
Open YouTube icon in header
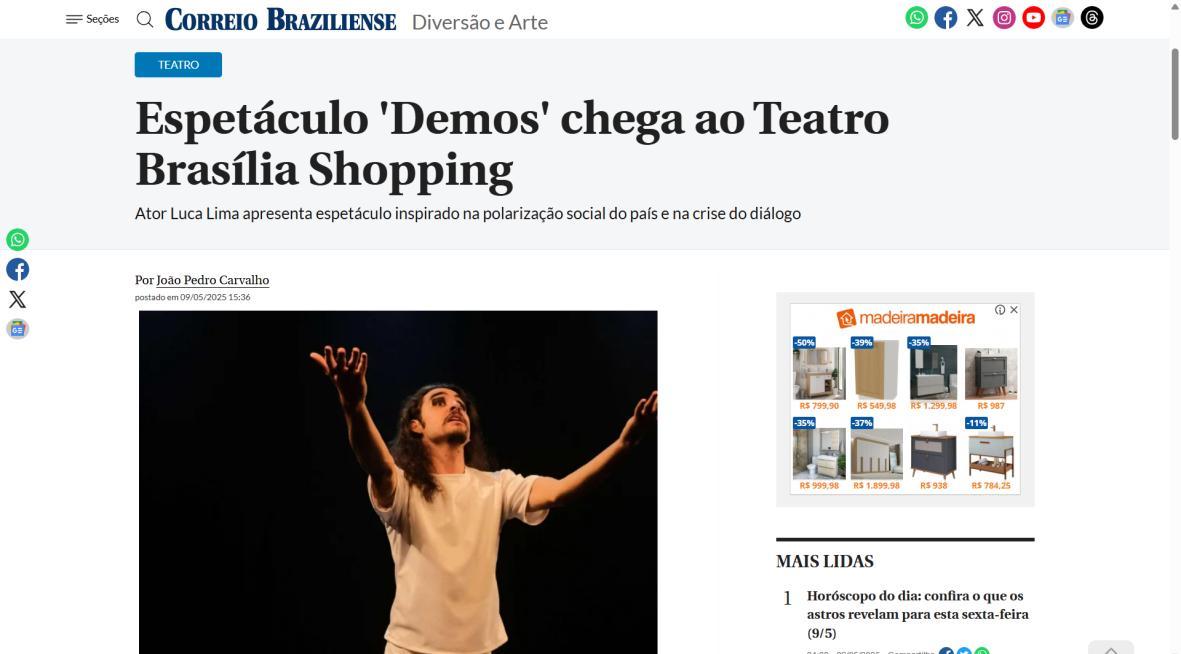click(x=1033, y=18)
